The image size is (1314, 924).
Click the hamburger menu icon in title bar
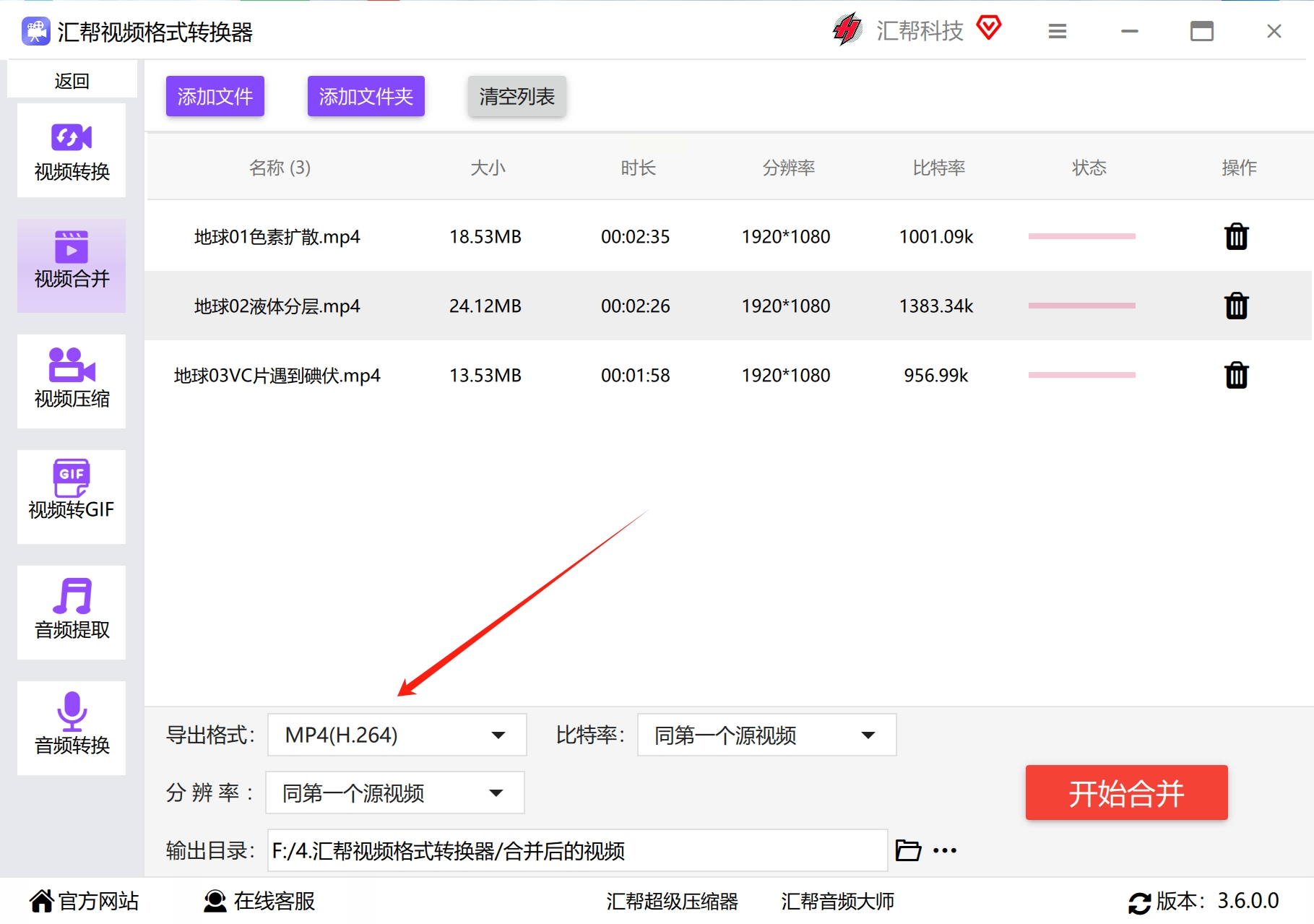(x=1057, y=32)
